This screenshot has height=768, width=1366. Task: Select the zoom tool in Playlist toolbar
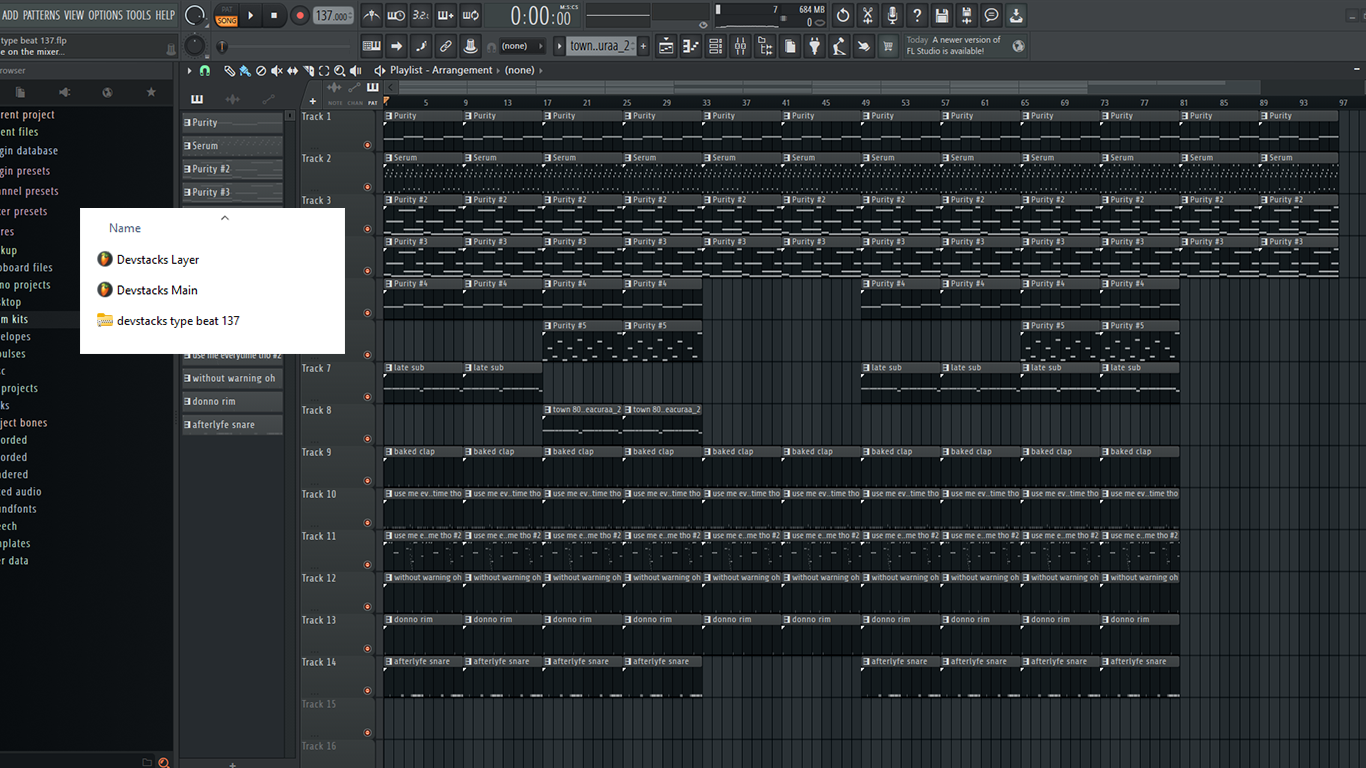point(340,70)
